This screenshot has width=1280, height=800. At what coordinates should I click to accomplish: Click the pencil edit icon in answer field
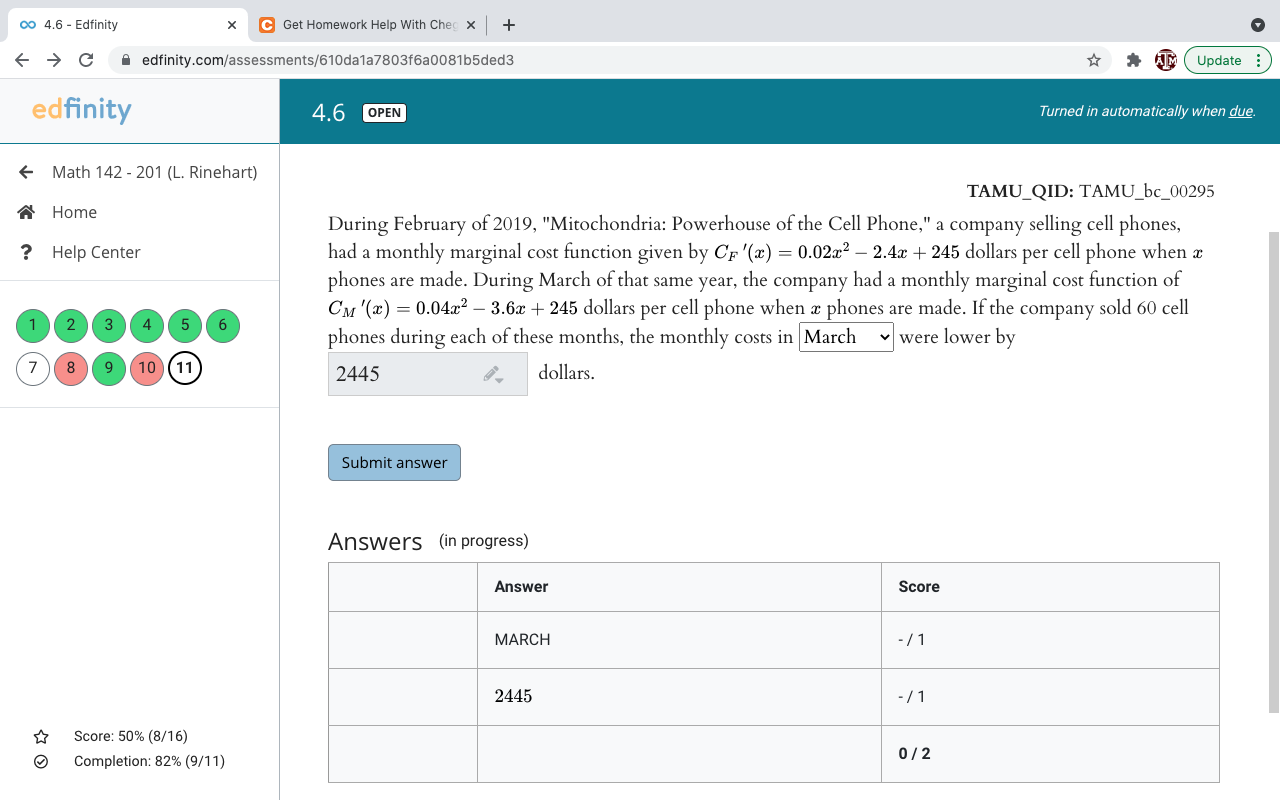(491, 373)
